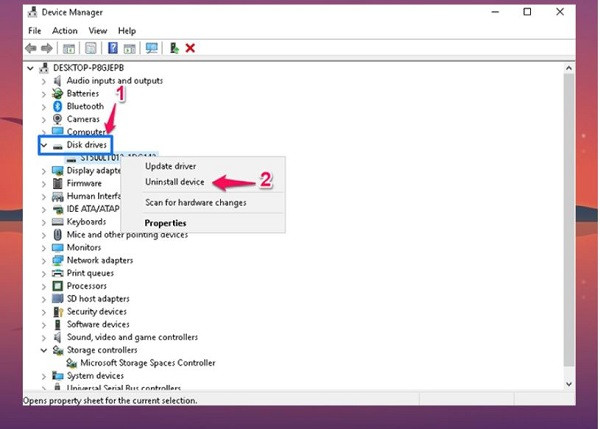
Task: Expand the Processors category
Action: [x=44, y=287]
